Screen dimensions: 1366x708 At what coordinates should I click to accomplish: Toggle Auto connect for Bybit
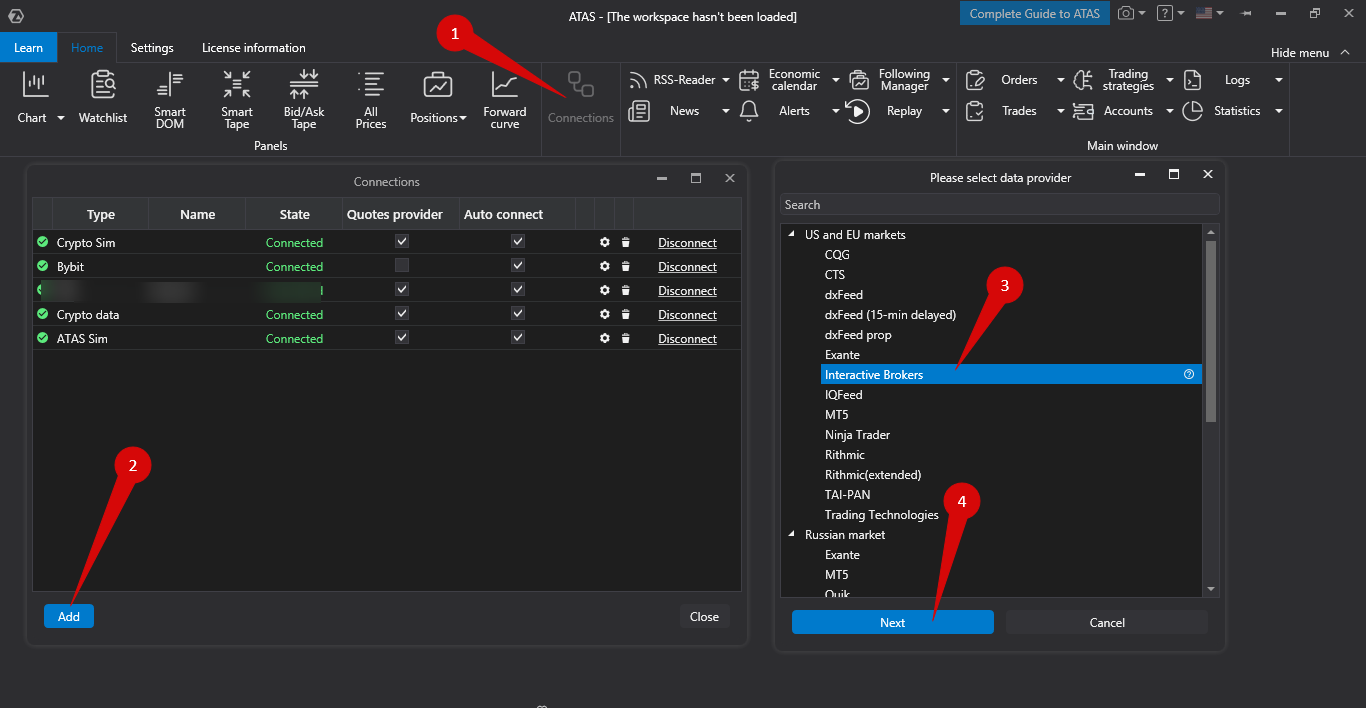(x=518, y=265)
